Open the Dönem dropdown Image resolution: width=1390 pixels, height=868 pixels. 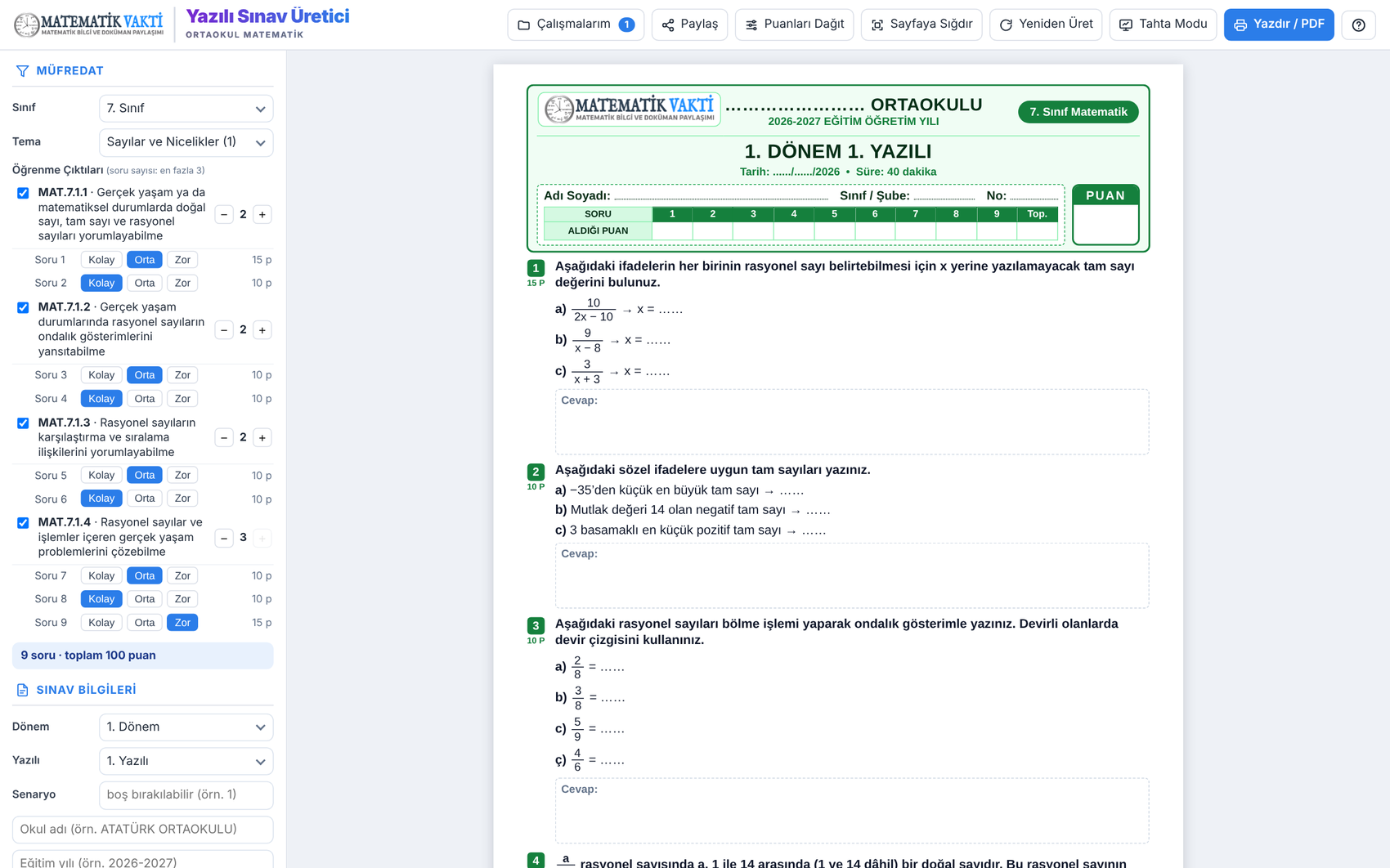click(x=186, y=727)
